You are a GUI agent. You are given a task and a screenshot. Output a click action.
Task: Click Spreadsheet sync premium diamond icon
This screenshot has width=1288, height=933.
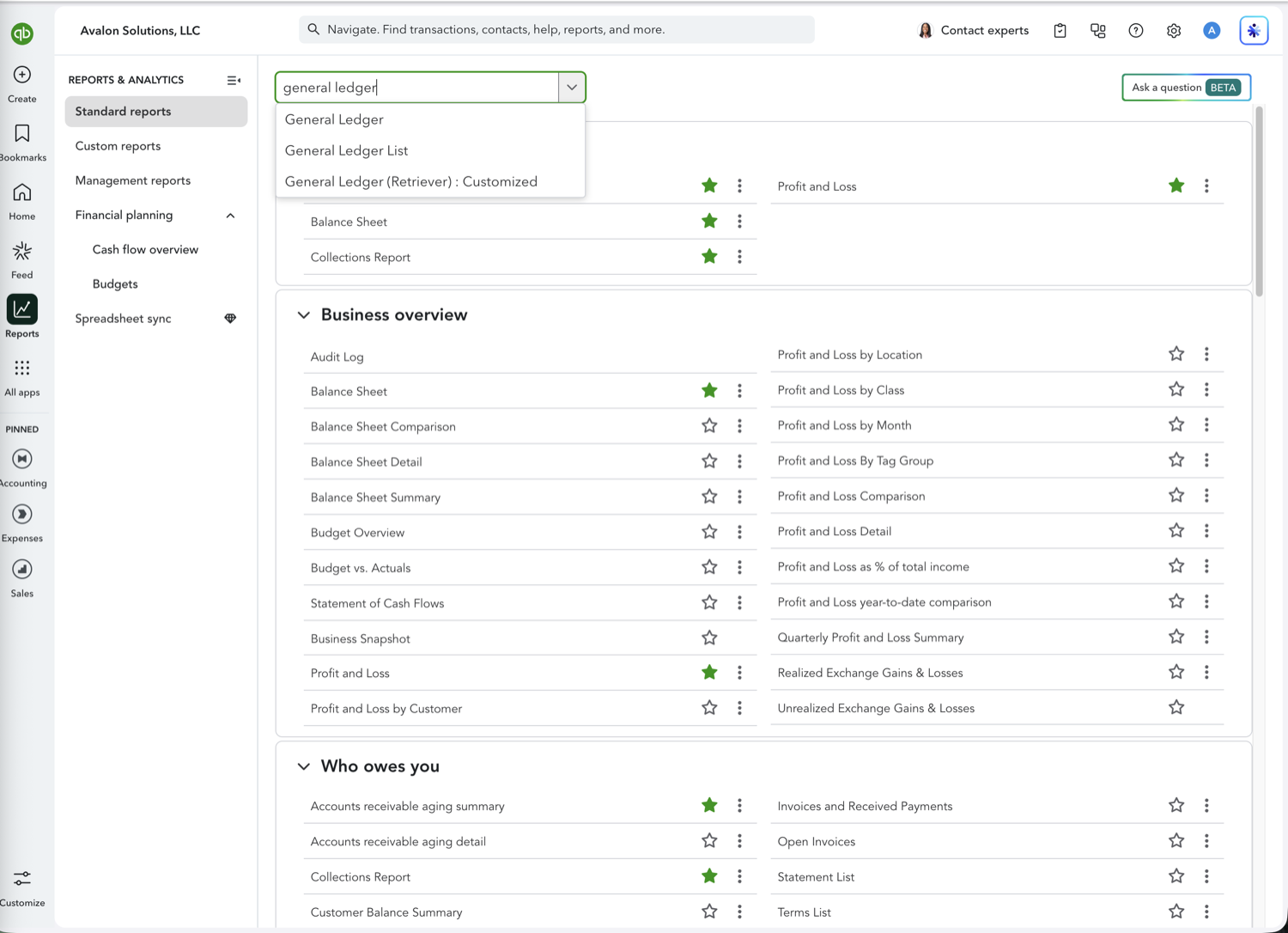(x=230, y=319)
